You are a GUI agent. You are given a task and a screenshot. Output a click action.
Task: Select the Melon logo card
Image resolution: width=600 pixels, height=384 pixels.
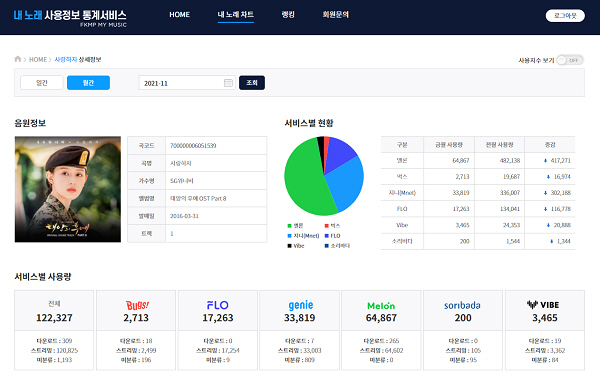coord(381,311)
